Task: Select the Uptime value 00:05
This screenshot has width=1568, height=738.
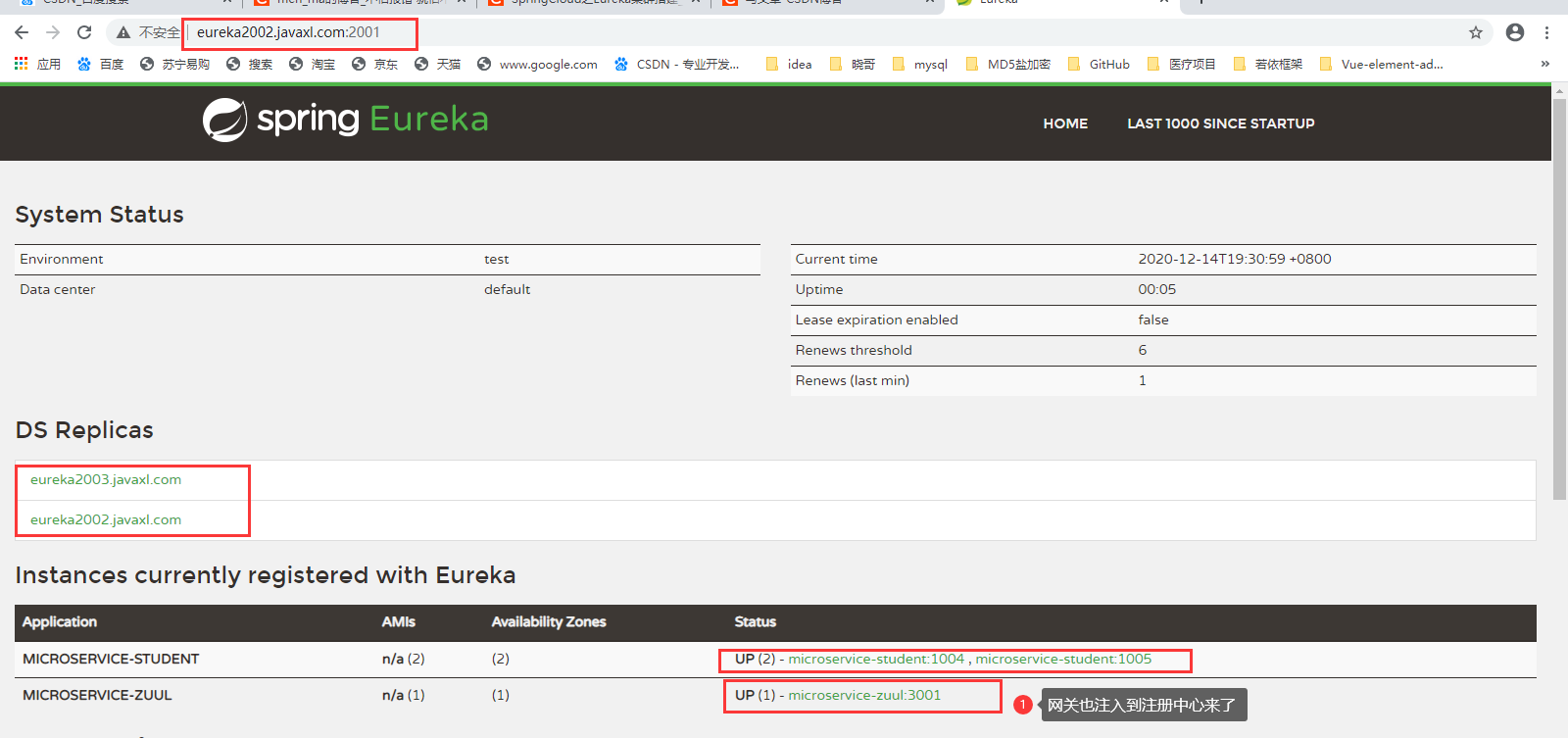Action: (1157, 289)
